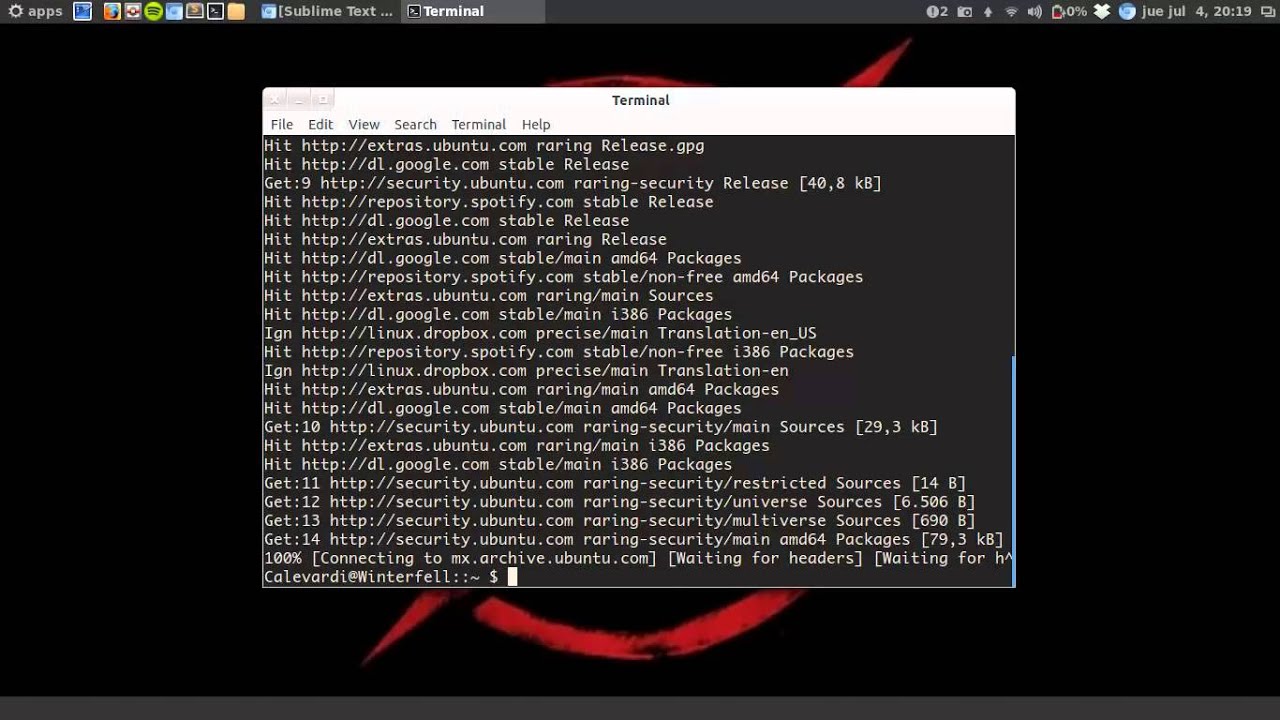Open the clock showing jue jul 4, 20:19

(1197, 12)
